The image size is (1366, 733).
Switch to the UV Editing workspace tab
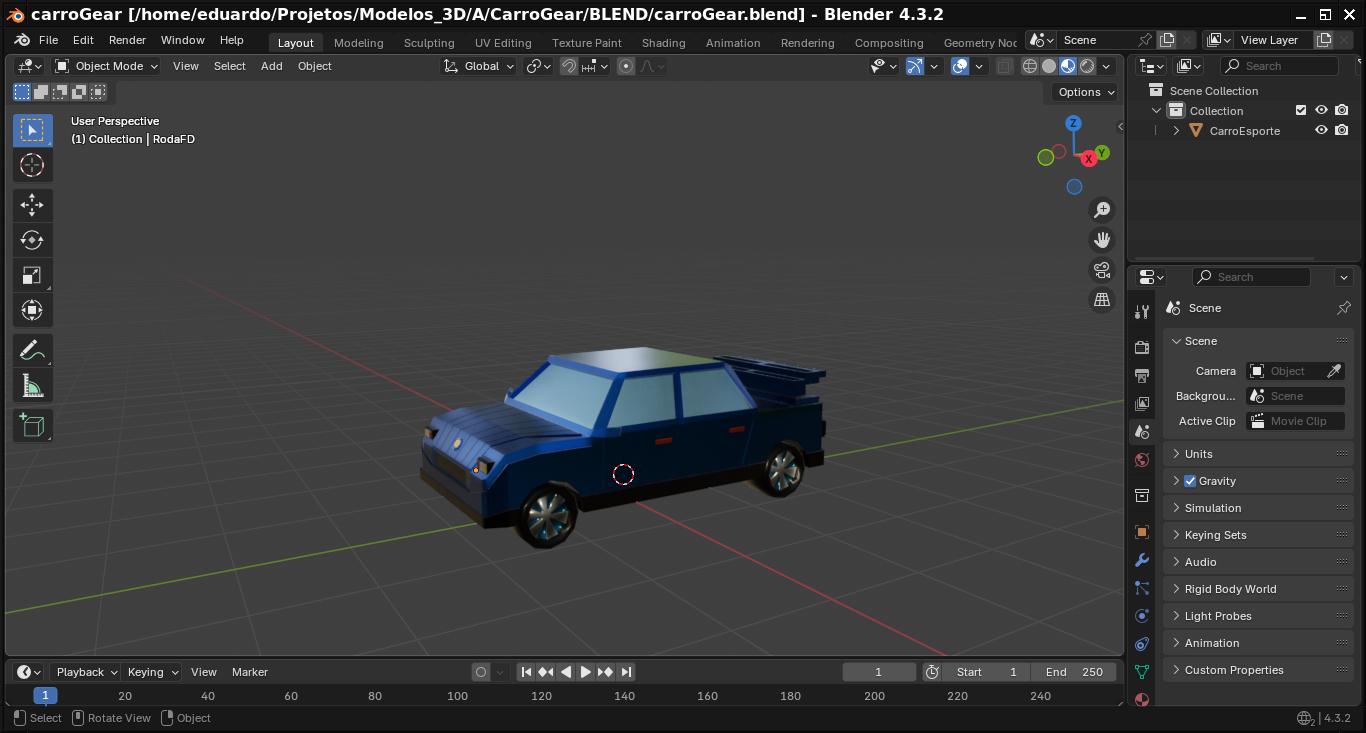[503, 43]
